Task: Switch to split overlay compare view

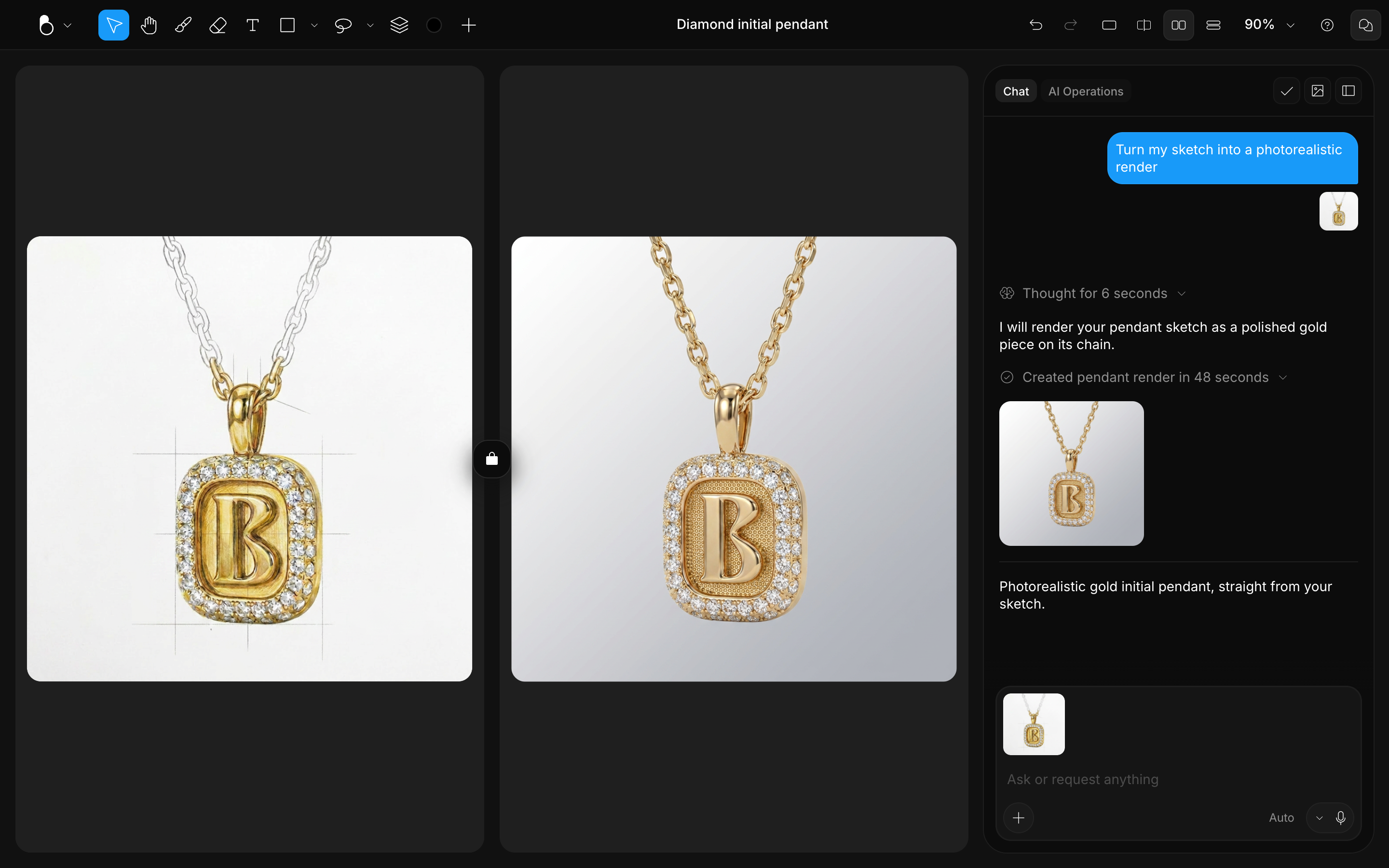Action: [x=1144, y=25]
